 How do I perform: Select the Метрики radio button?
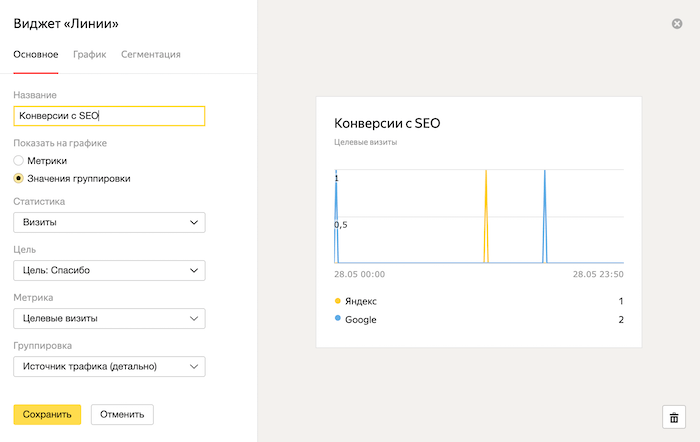click(x=19, y=160)
